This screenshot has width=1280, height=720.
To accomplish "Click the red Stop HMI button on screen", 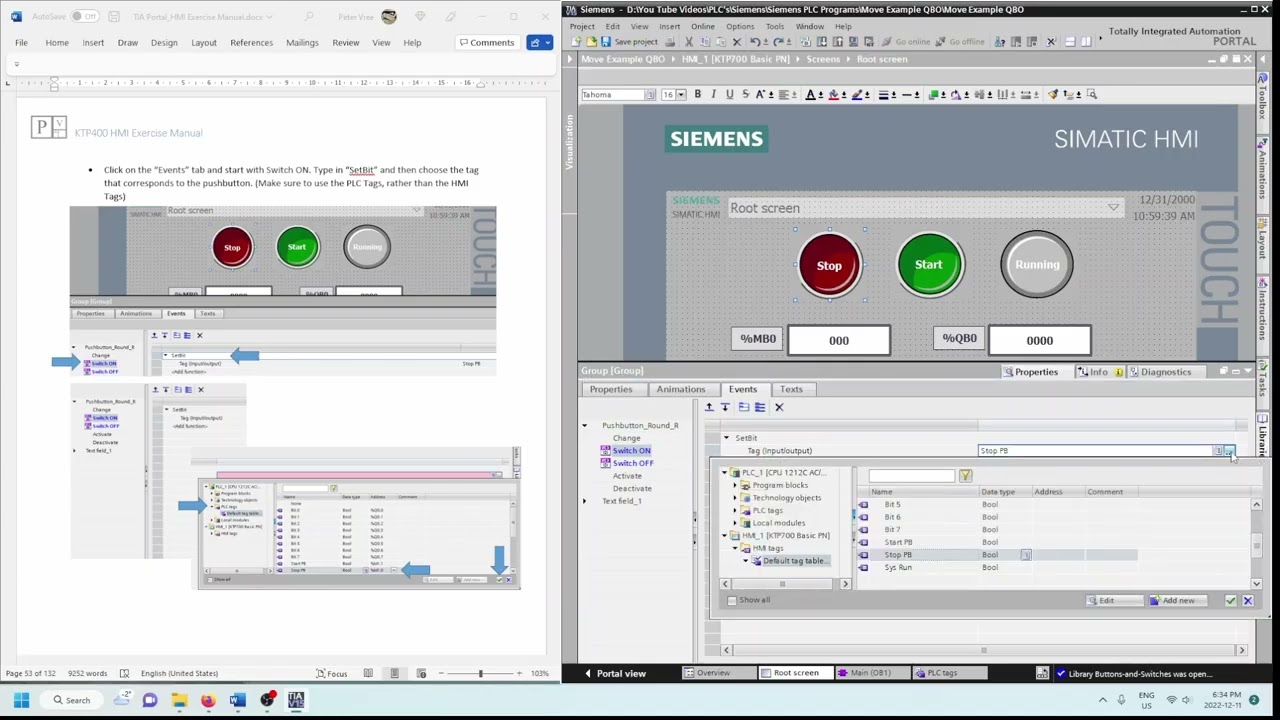I will 829,265.
